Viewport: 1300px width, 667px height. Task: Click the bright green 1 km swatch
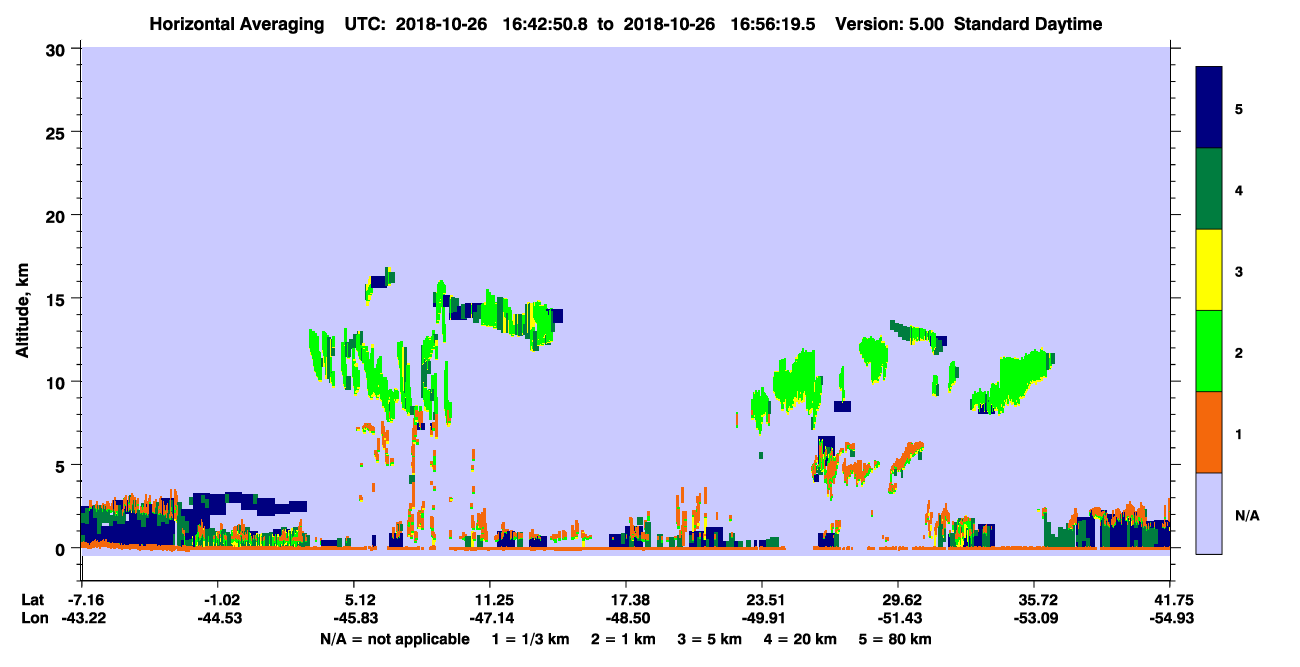point(1209,351)
